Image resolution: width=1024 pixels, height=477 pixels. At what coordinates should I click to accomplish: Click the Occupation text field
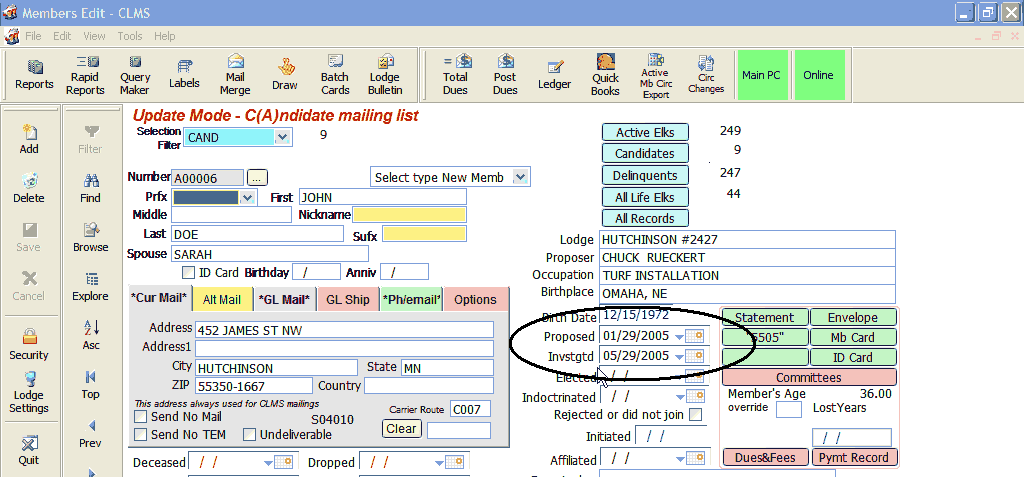(746, 275)
